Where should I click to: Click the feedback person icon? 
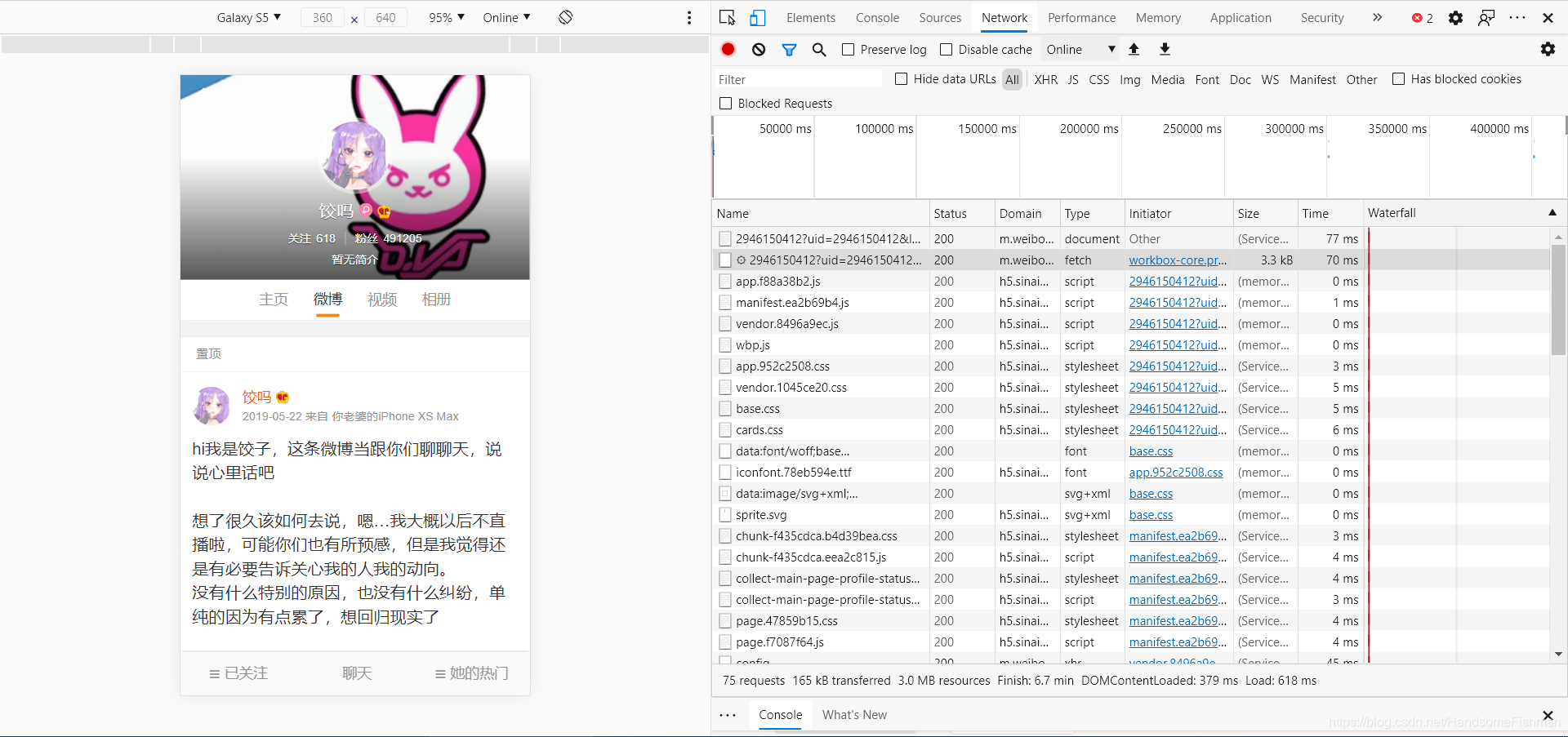[x=1486, y=17]
